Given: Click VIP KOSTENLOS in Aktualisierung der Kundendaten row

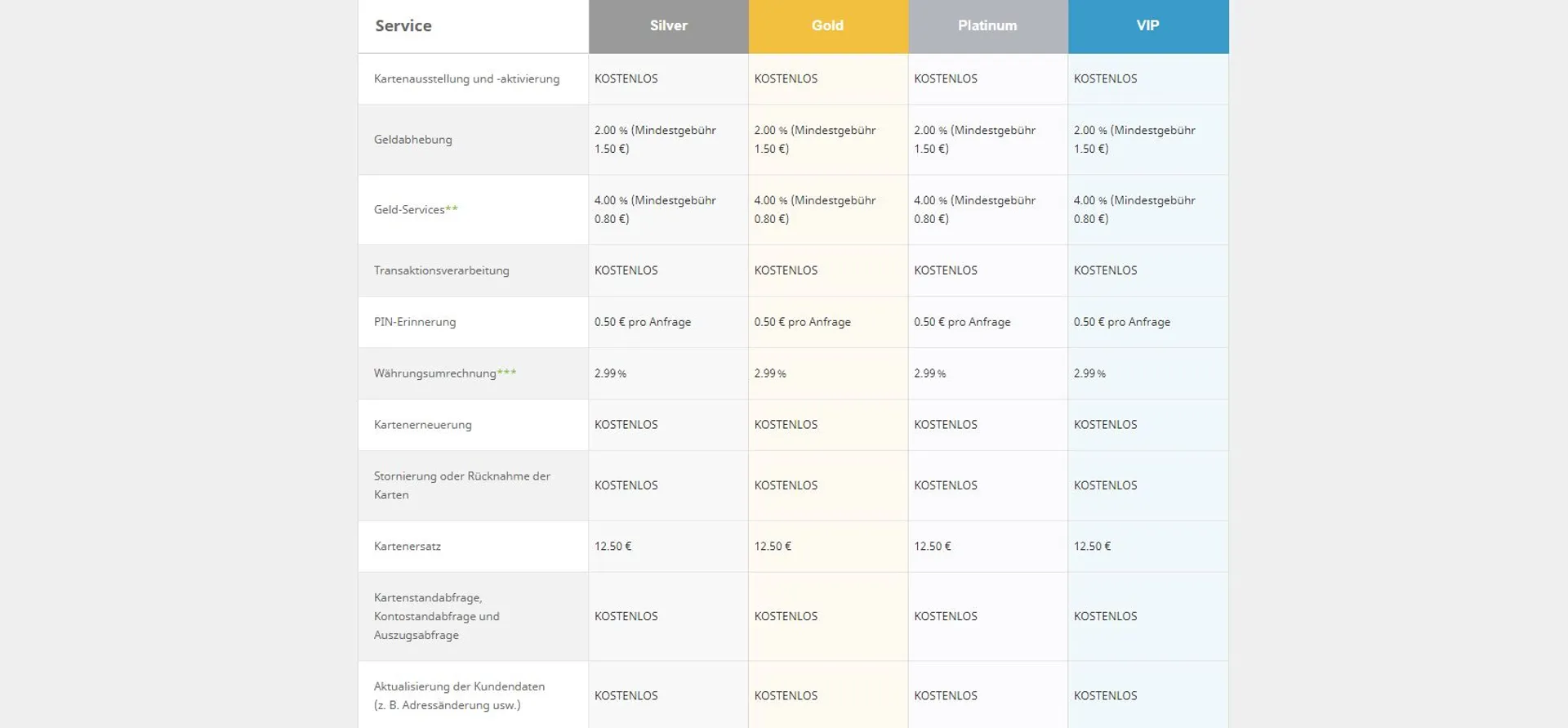Looking at the screenshot, I should (1105, 696).
